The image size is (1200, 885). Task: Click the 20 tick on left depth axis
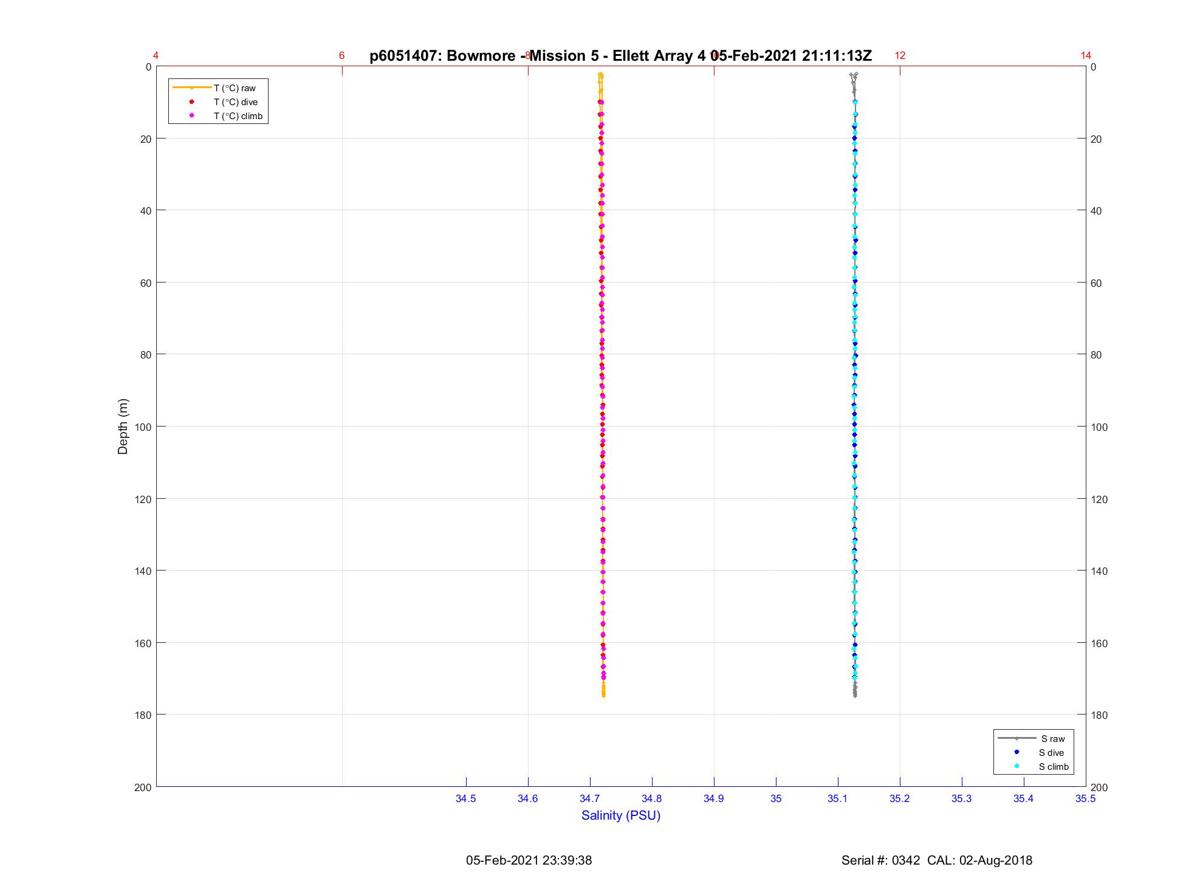tap(146, 139)
